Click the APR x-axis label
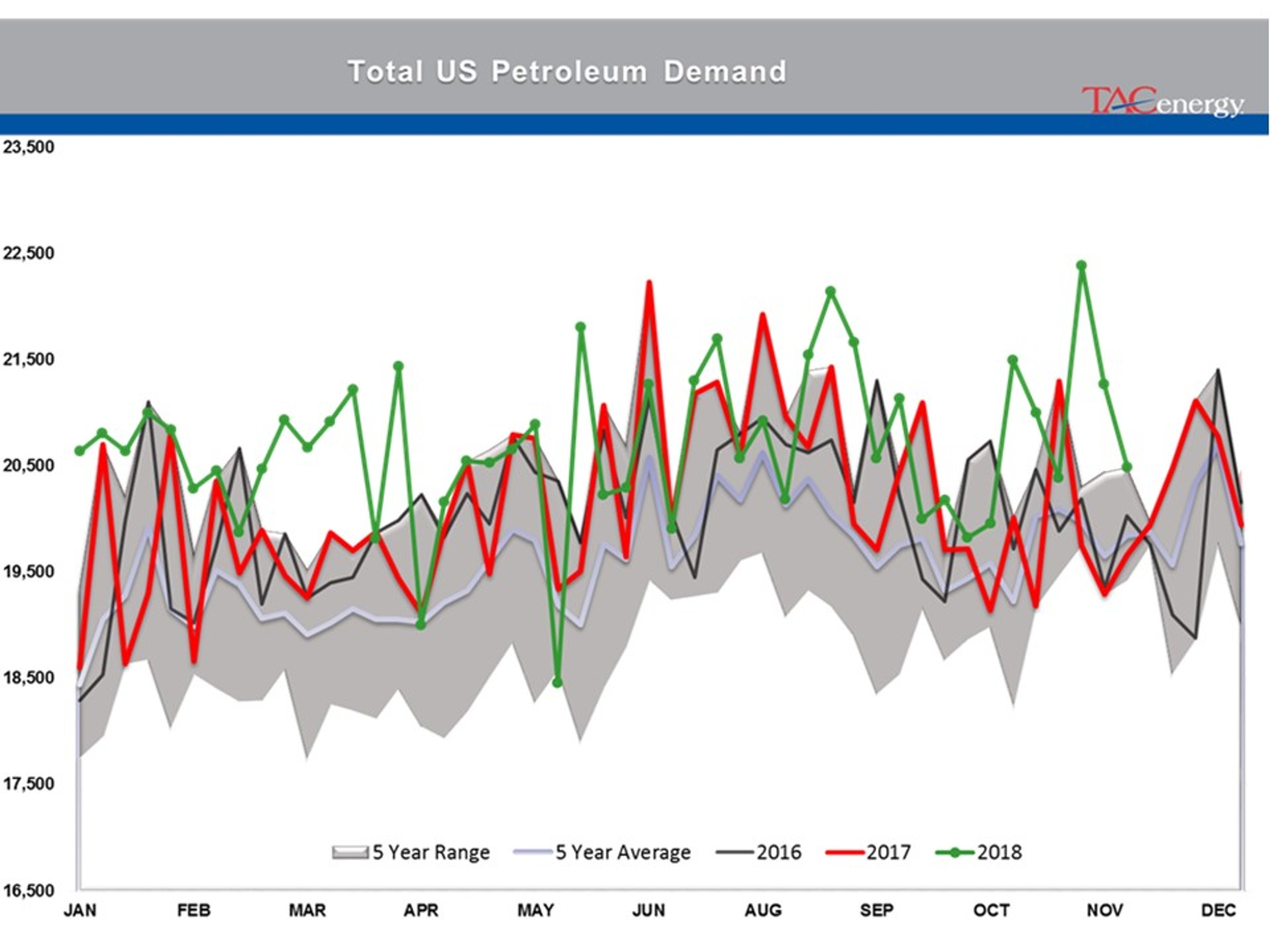The image size is (1270, 952). [421, 911]
